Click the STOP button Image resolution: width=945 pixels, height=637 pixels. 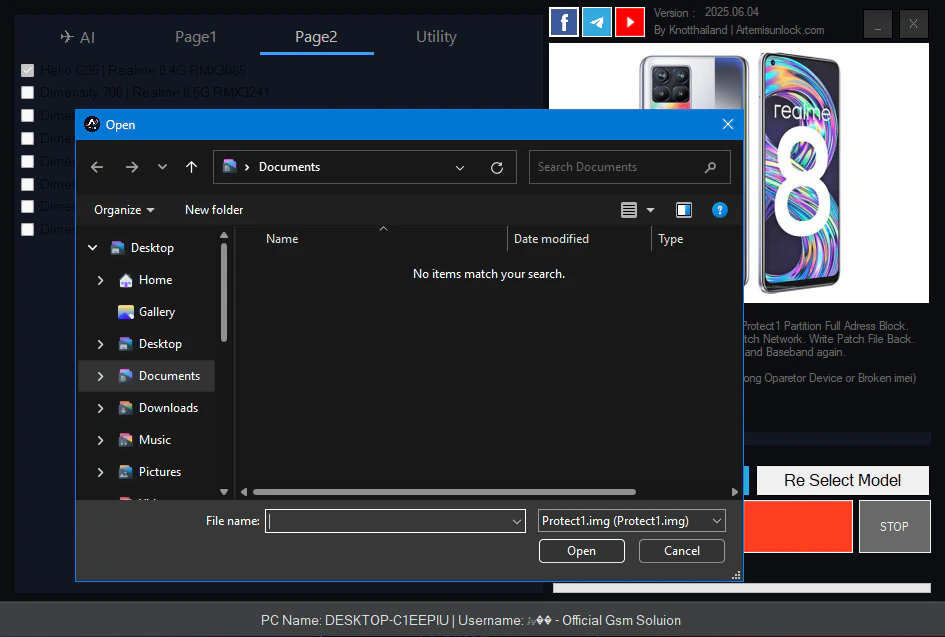tap(894, 527)
